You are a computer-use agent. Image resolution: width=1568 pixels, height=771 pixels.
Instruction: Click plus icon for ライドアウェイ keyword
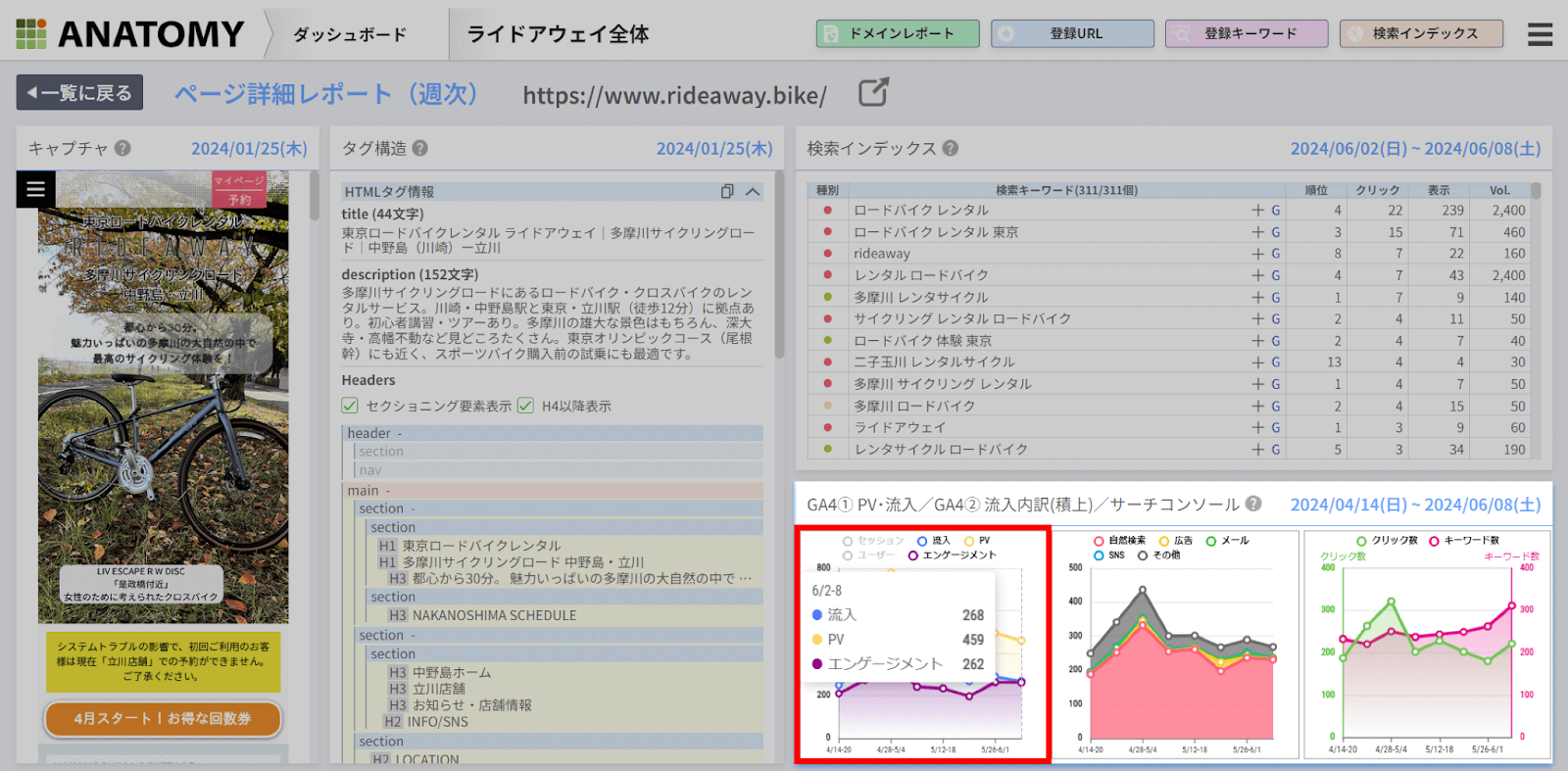click(1257, 427)
